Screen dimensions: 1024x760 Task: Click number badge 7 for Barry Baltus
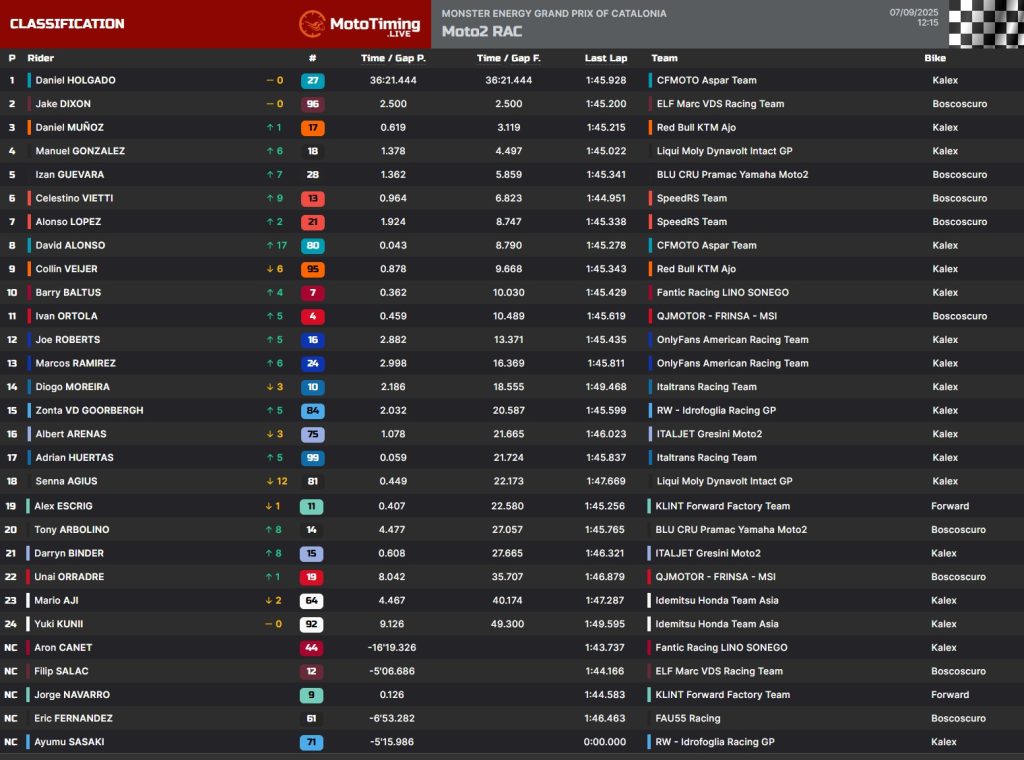[313, 293]
